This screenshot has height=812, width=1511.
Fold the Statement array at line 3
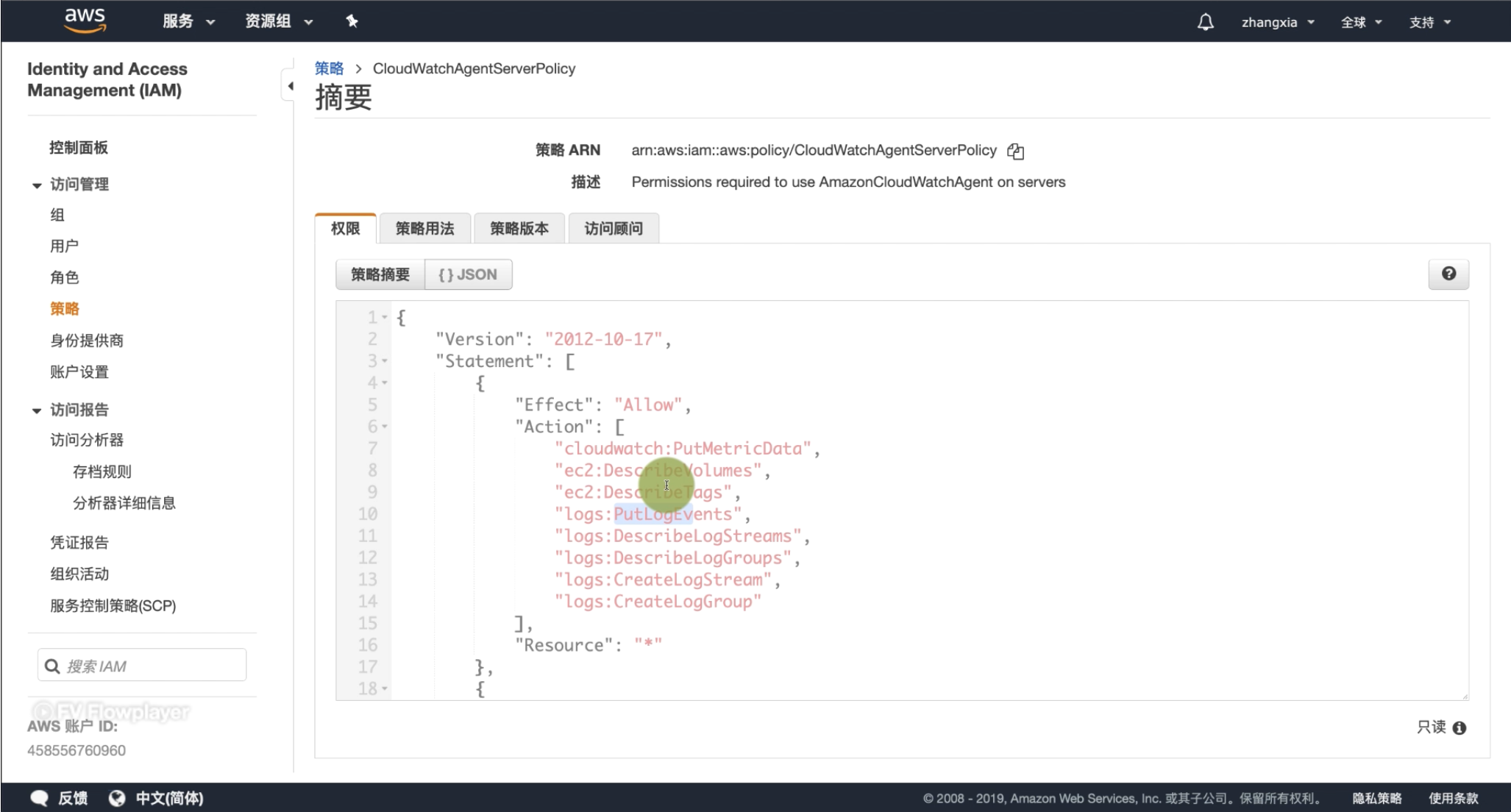pos(384,361)
